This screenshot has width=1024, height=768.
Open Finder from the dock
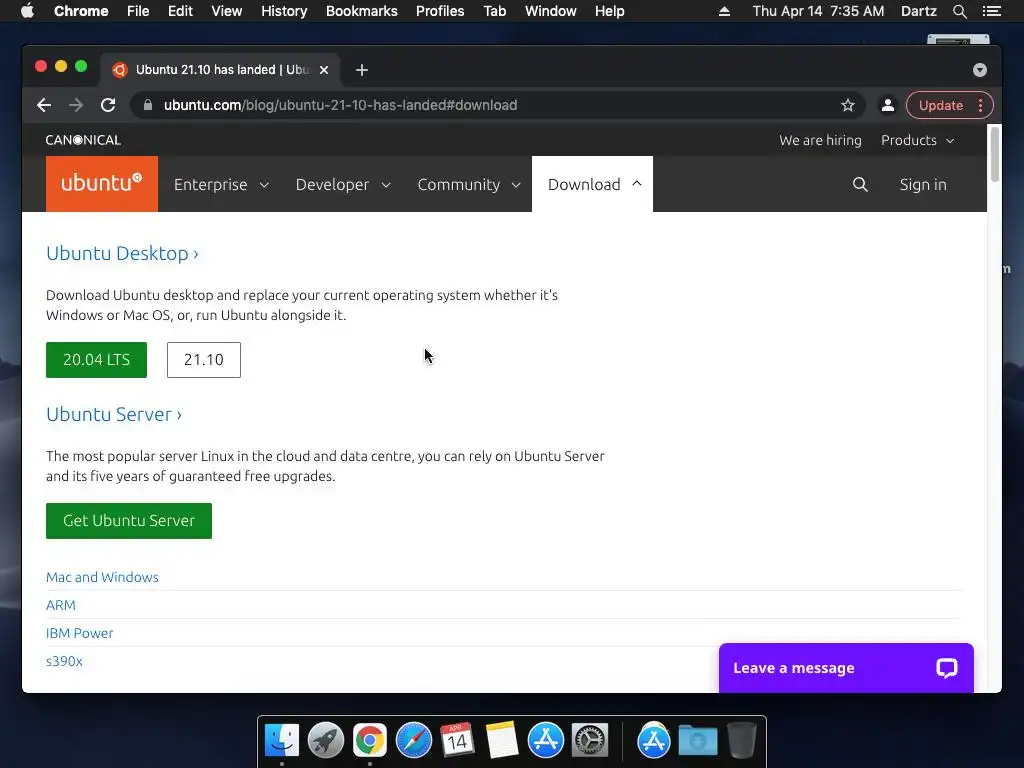pos(282,741)
